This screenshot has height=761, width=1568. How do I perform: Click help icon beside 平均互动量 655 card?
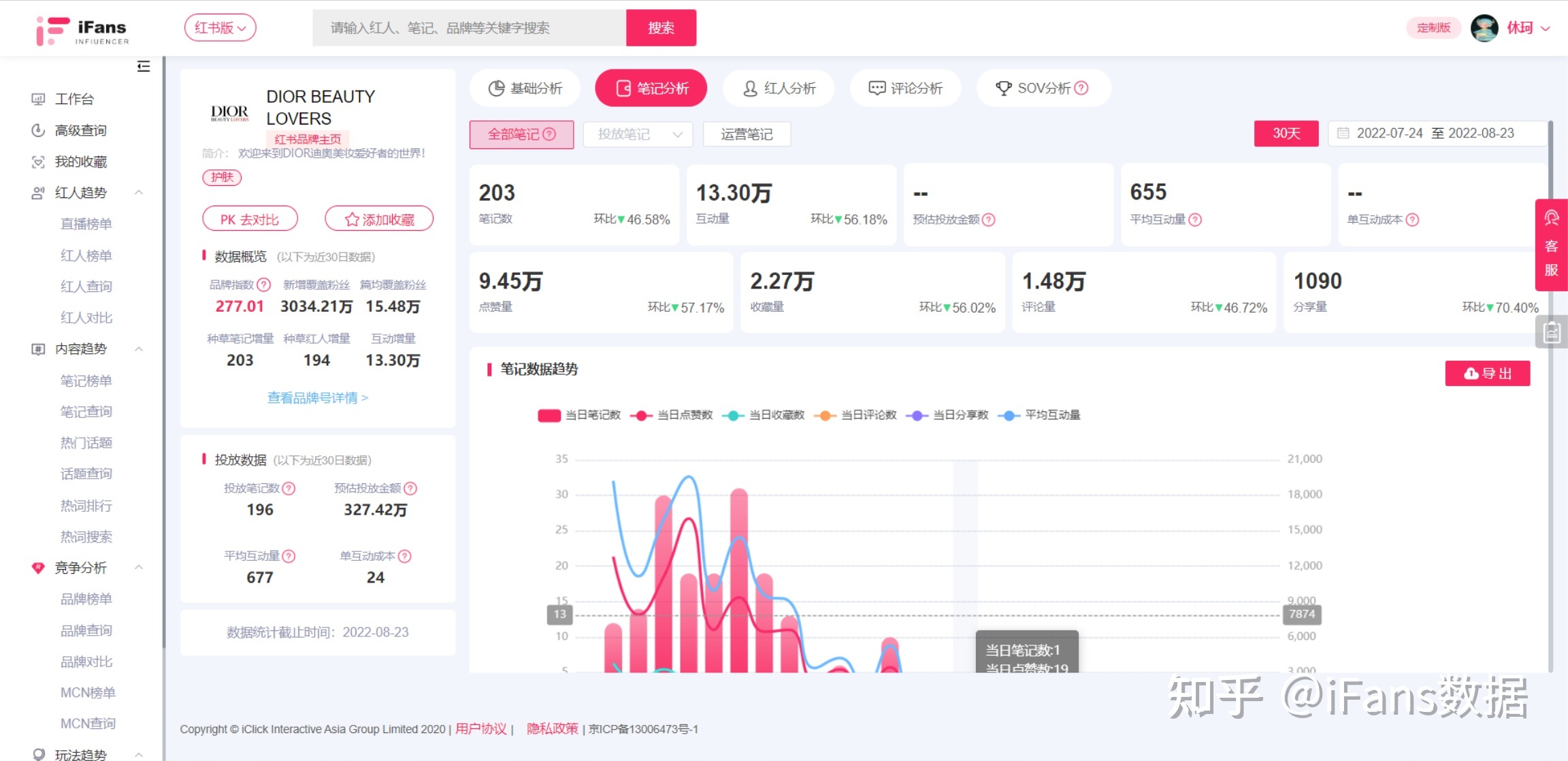pos(1195,220)
